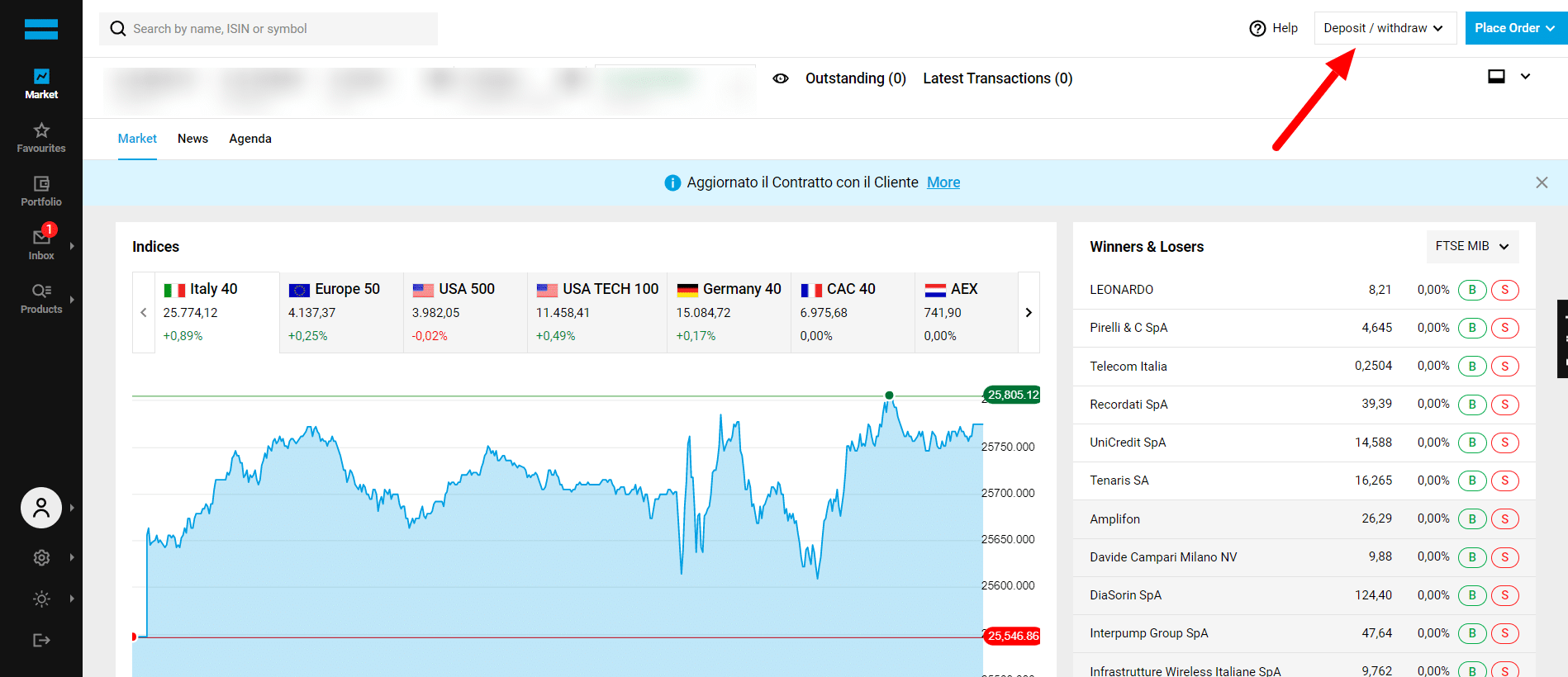Viewport: 1568px width, 677px height.
Task: Sell Telecom Italia with S button
Action: coord(1505,366)
